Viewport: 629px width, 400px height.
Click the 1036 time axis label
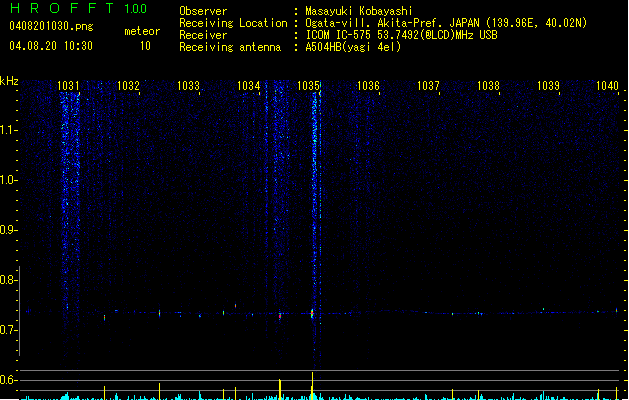pyautogui.click(x=368, y=85)
